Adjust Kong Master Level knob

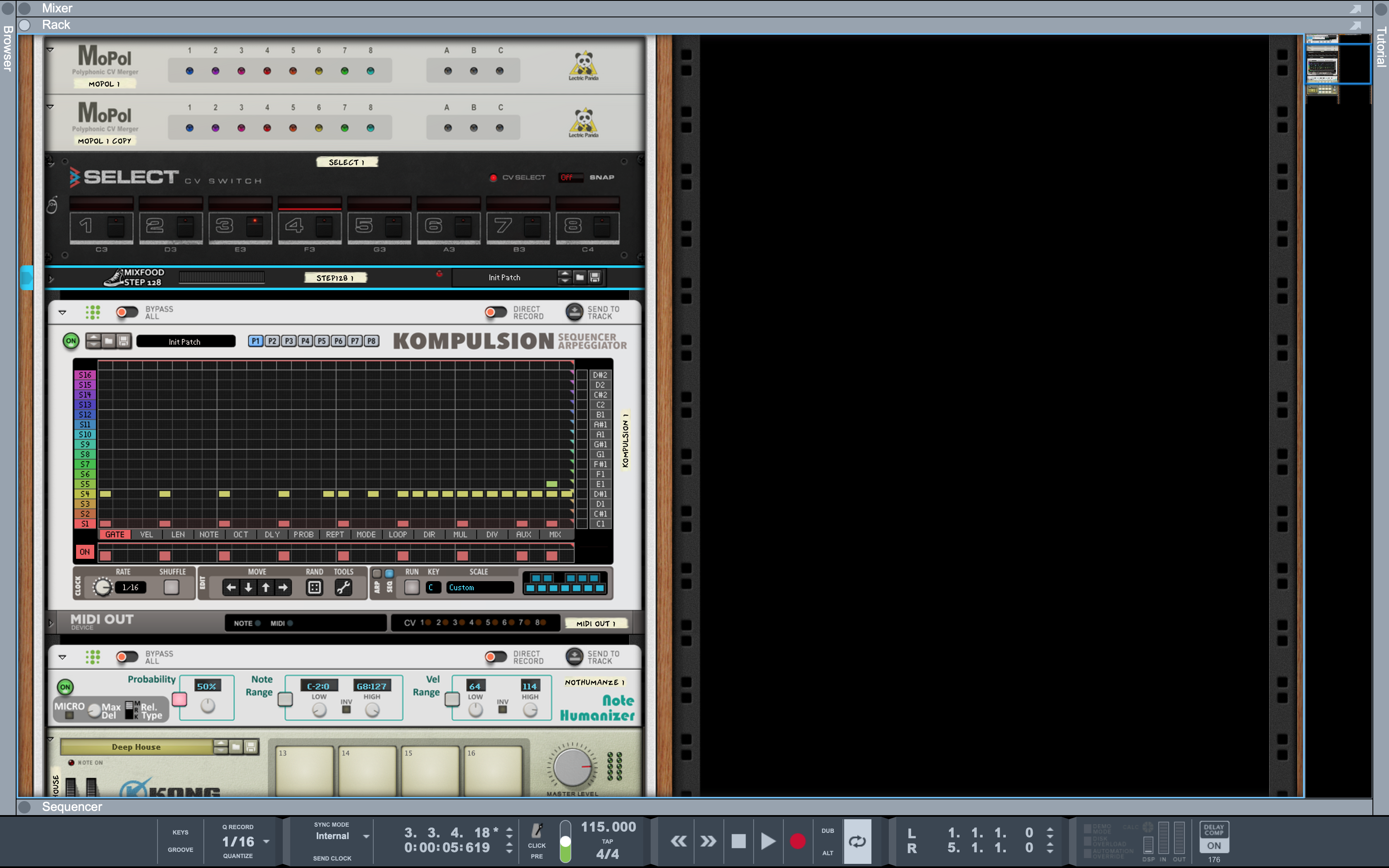click(x=572, y=767)
